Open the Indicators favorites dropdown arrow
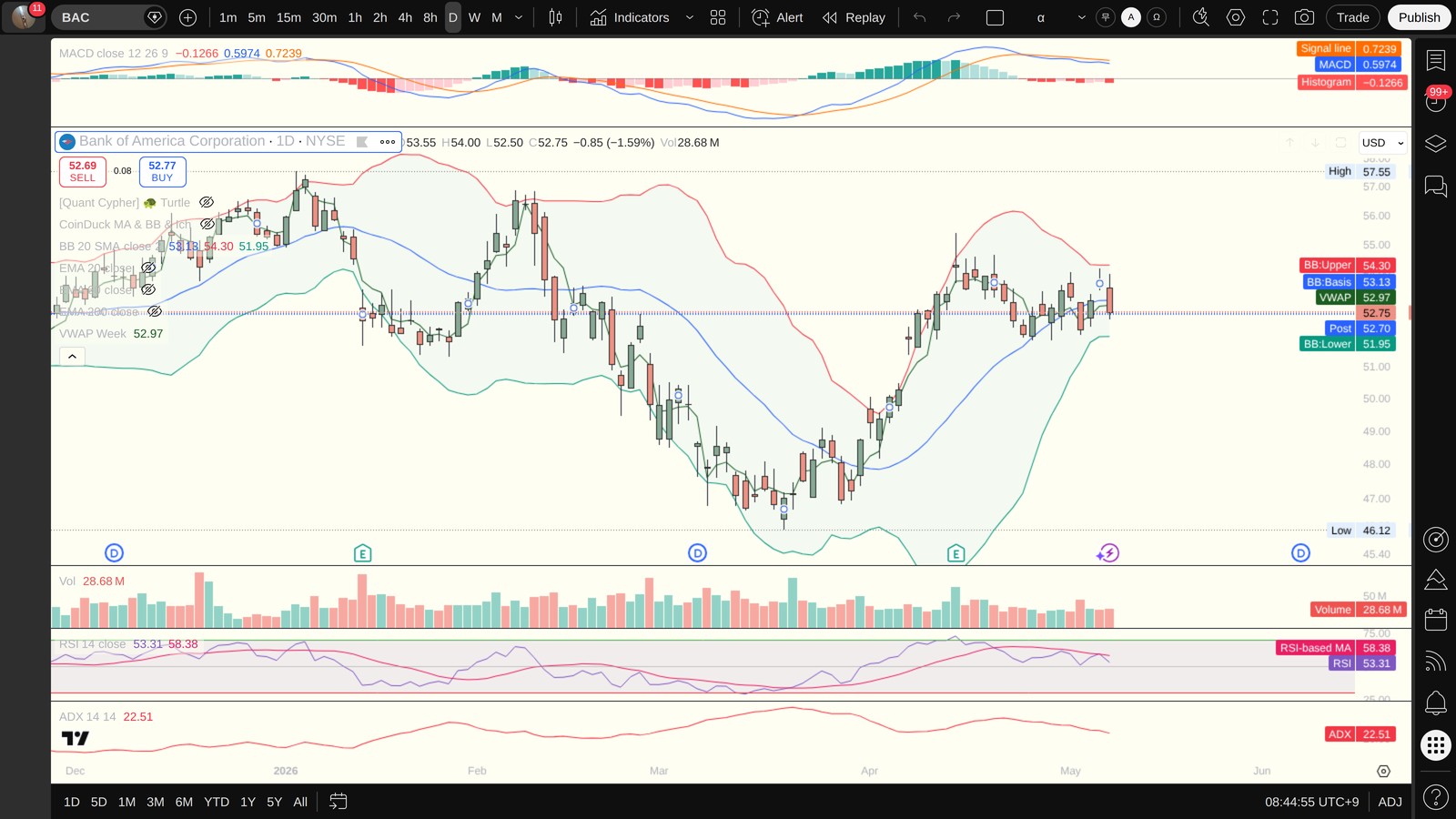This screenshot has height=819, width=1456. [x=689, y=17]
